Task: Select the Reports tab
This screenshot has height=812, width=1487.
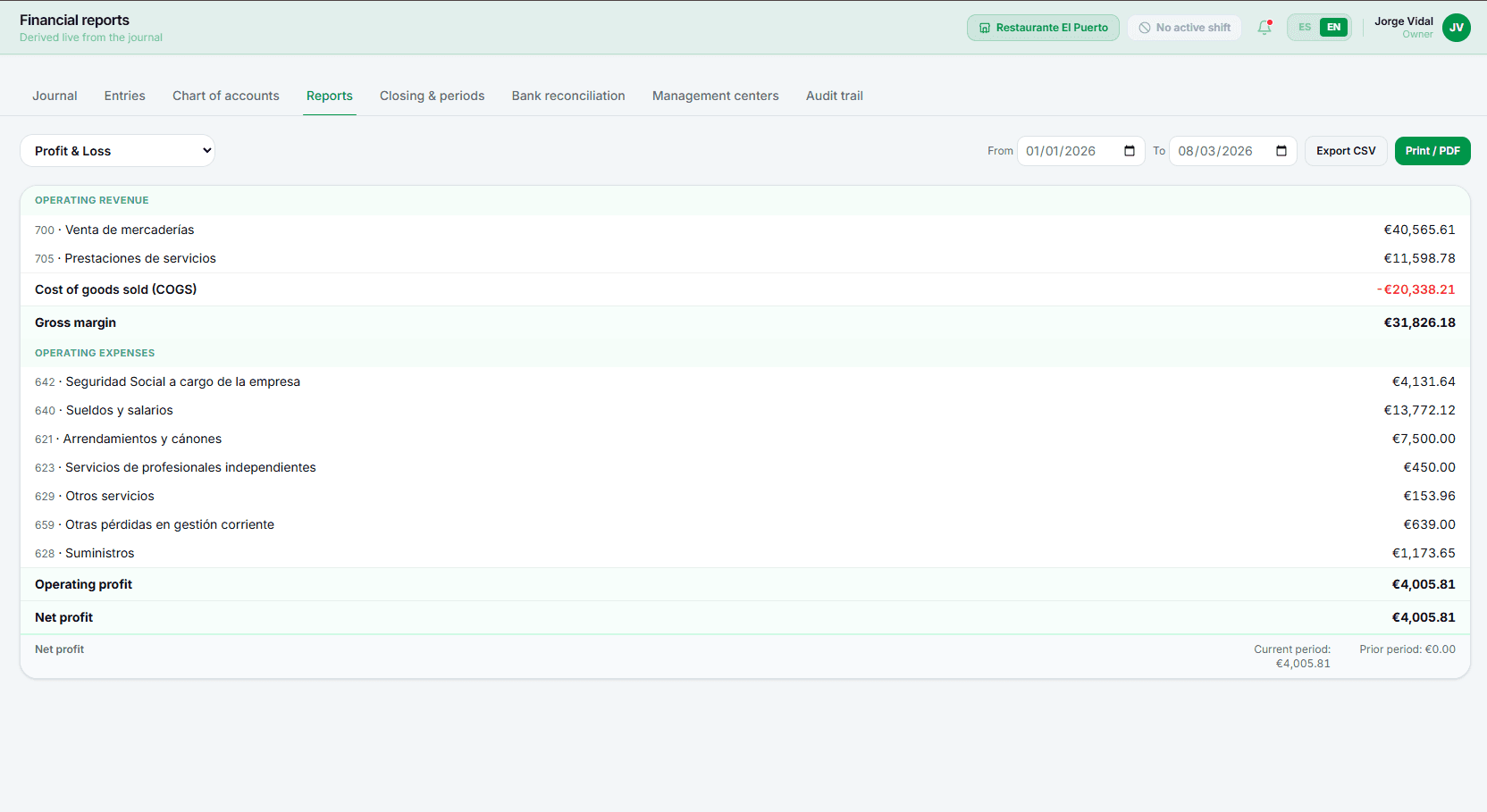Action: click(330, 96)
